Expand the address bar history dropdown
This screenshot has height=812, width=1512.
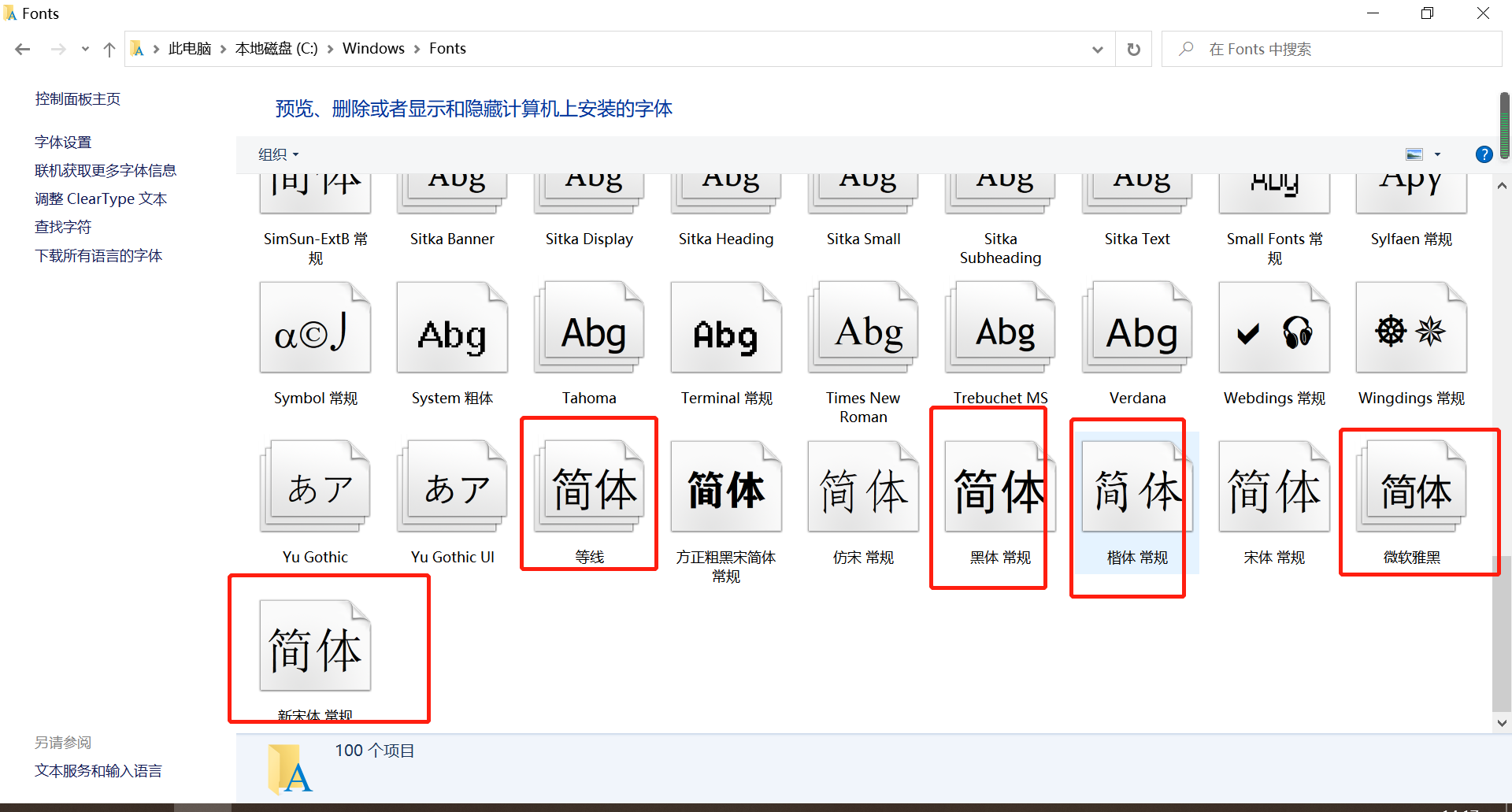pyautogui.click(x=1097, y=50)
